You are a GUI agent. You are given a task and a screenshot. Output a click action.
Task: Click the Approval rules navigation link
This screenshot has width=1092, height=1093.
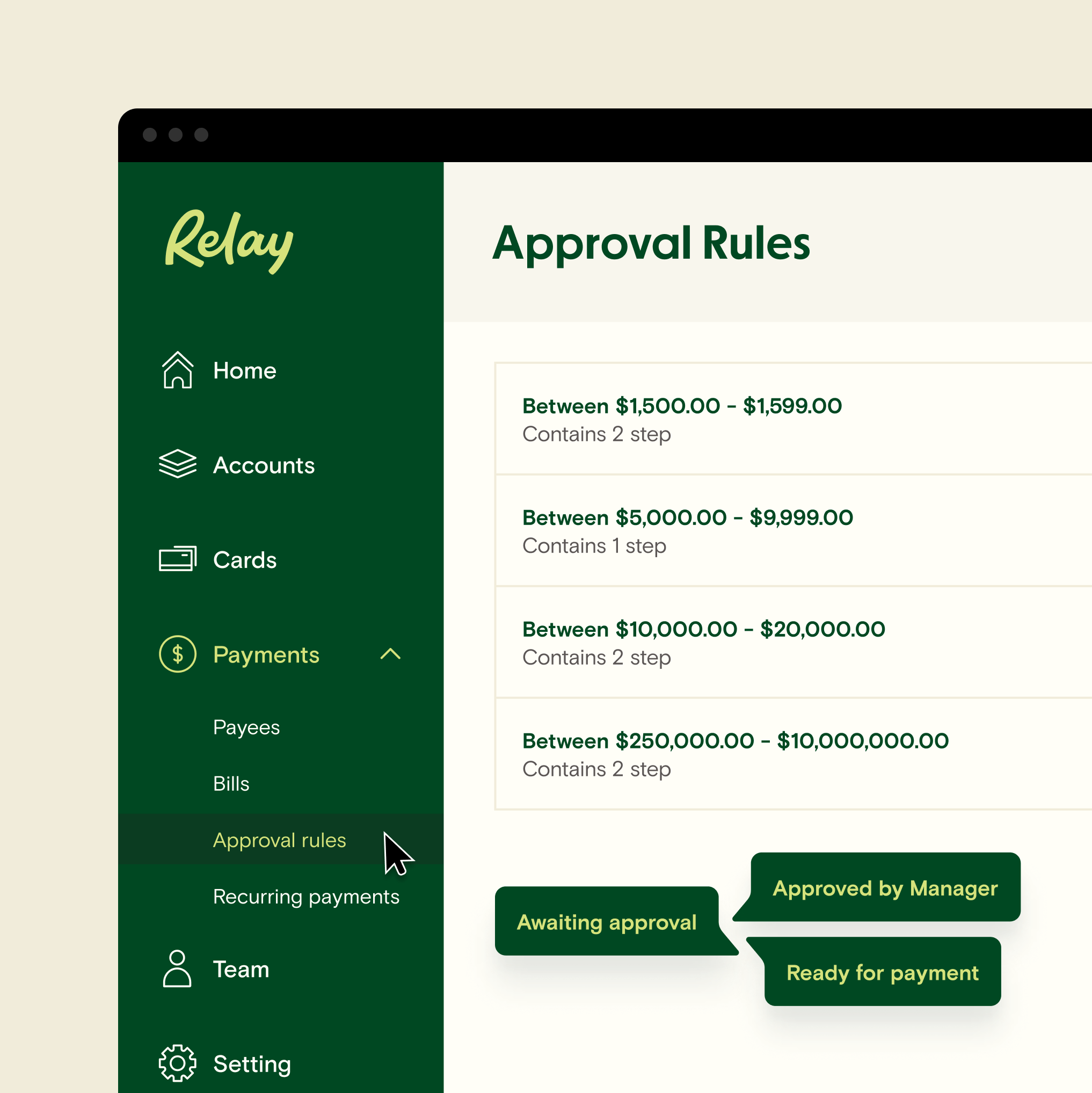[x=279, y=840]
